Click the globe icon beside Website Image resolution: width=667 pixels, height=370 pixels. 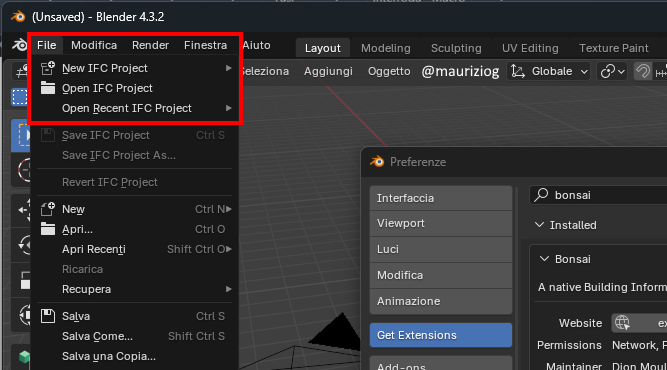622,323
